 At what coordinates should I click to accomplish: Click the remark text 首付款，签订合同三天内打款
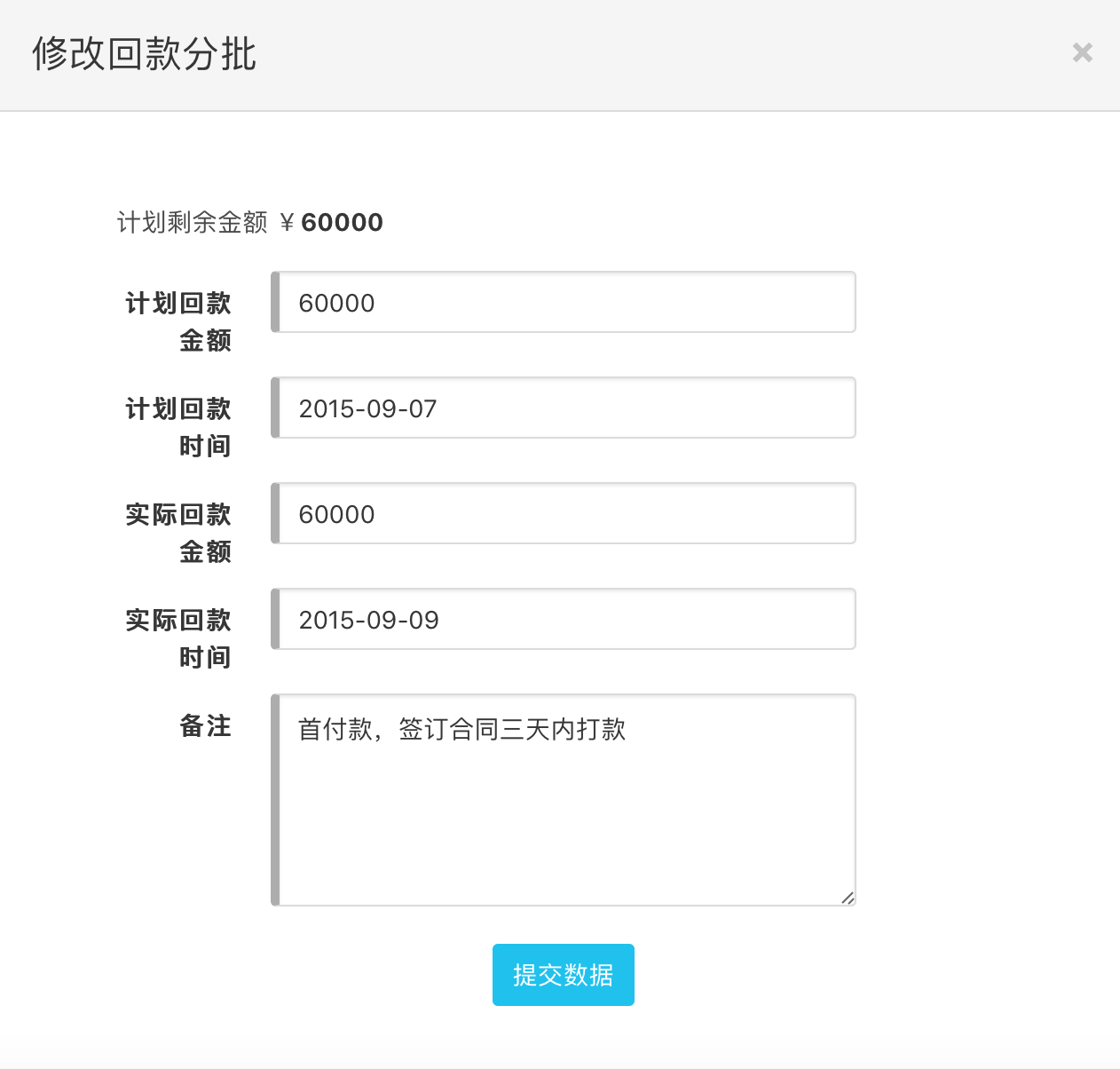click(x=461, y=730)
